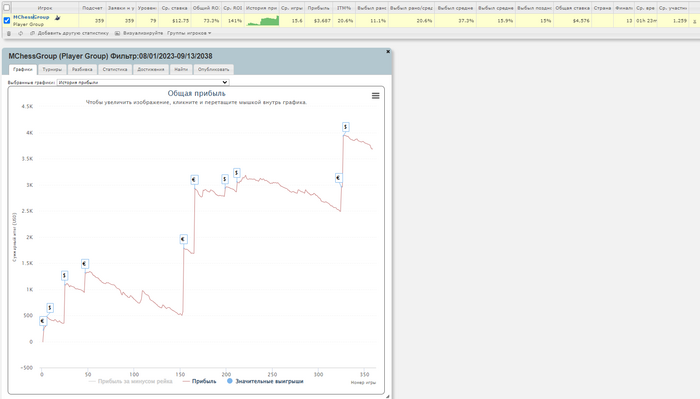Uncheck the MChessGroup row checkbox

(x=7, y=21)
